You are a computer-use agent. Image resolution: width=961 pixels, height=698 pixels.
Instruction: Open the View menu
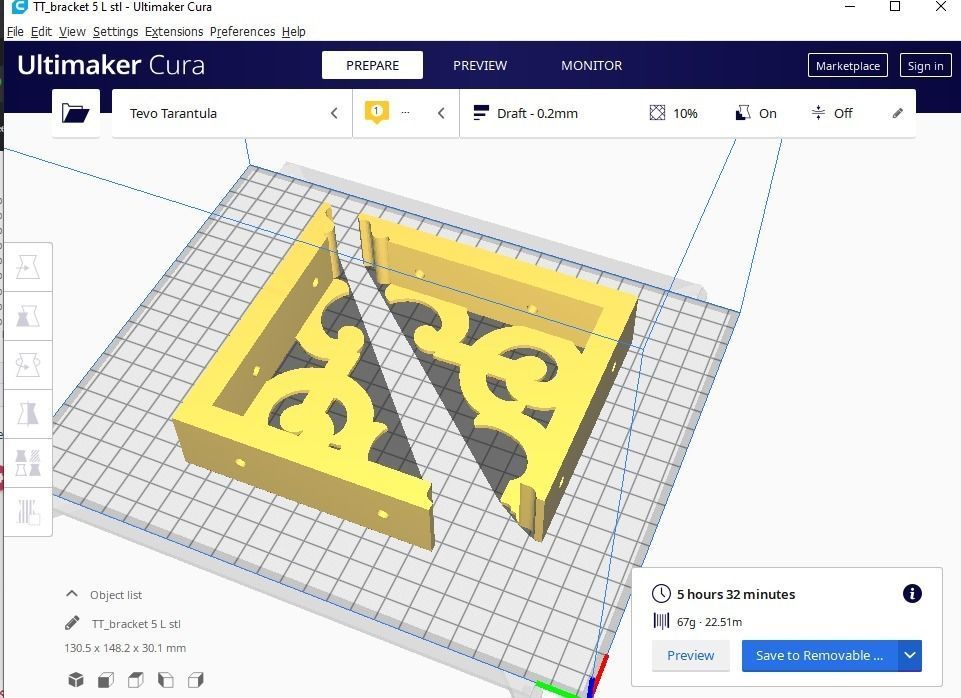point(72,32)
